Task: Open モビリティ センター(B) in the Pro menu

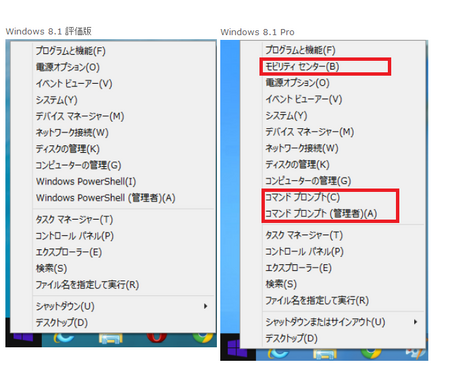Action: click(333, 67)
